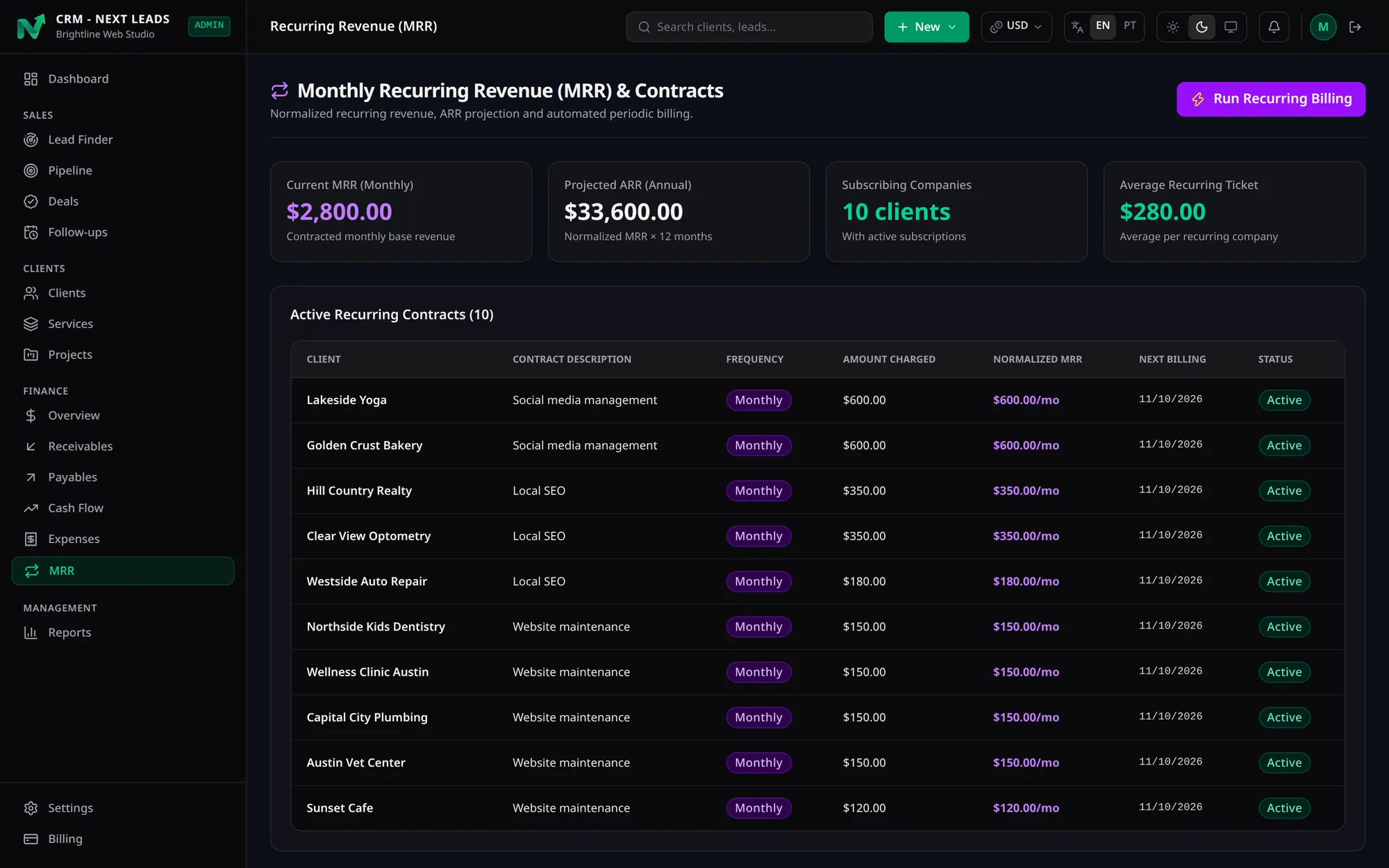Click Capital City Plumbing client name

click(367, 717)
